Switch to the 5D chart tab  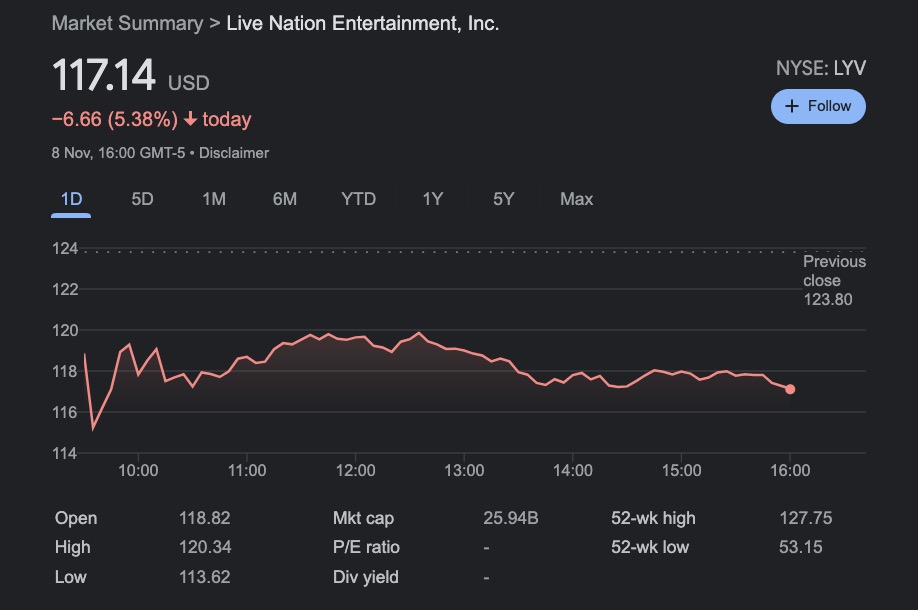142,199
